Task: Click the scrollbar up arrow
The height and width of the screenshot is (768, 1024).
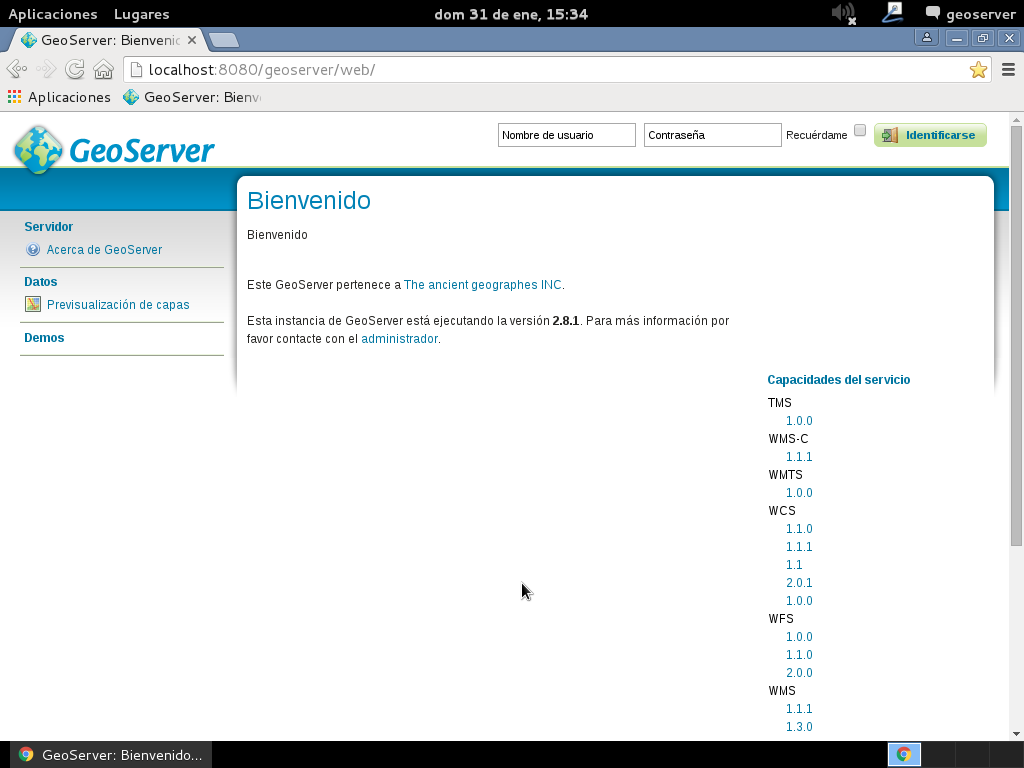Action: 1016,120
